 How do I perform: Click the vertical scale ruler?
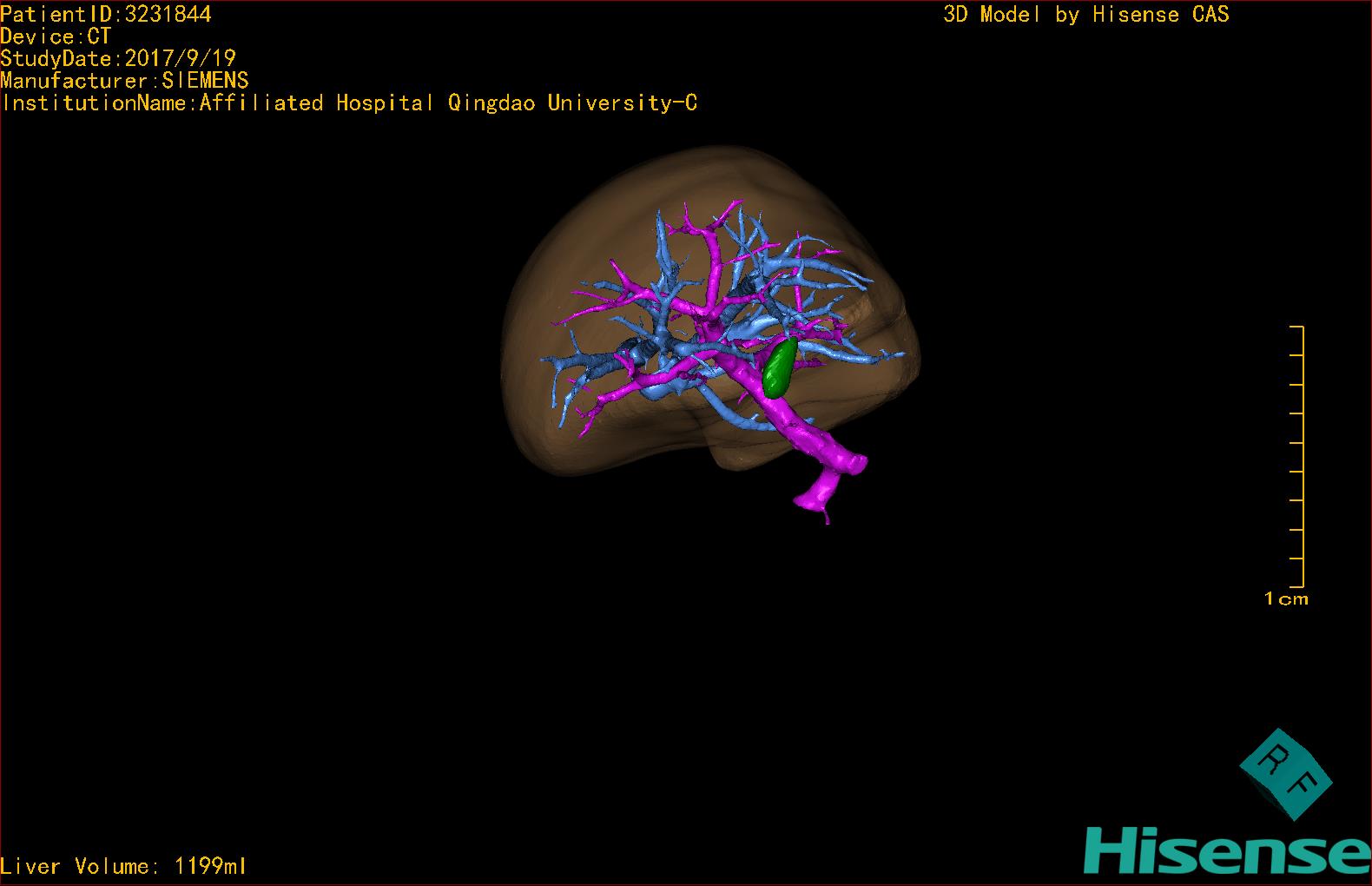(1297, 457)
